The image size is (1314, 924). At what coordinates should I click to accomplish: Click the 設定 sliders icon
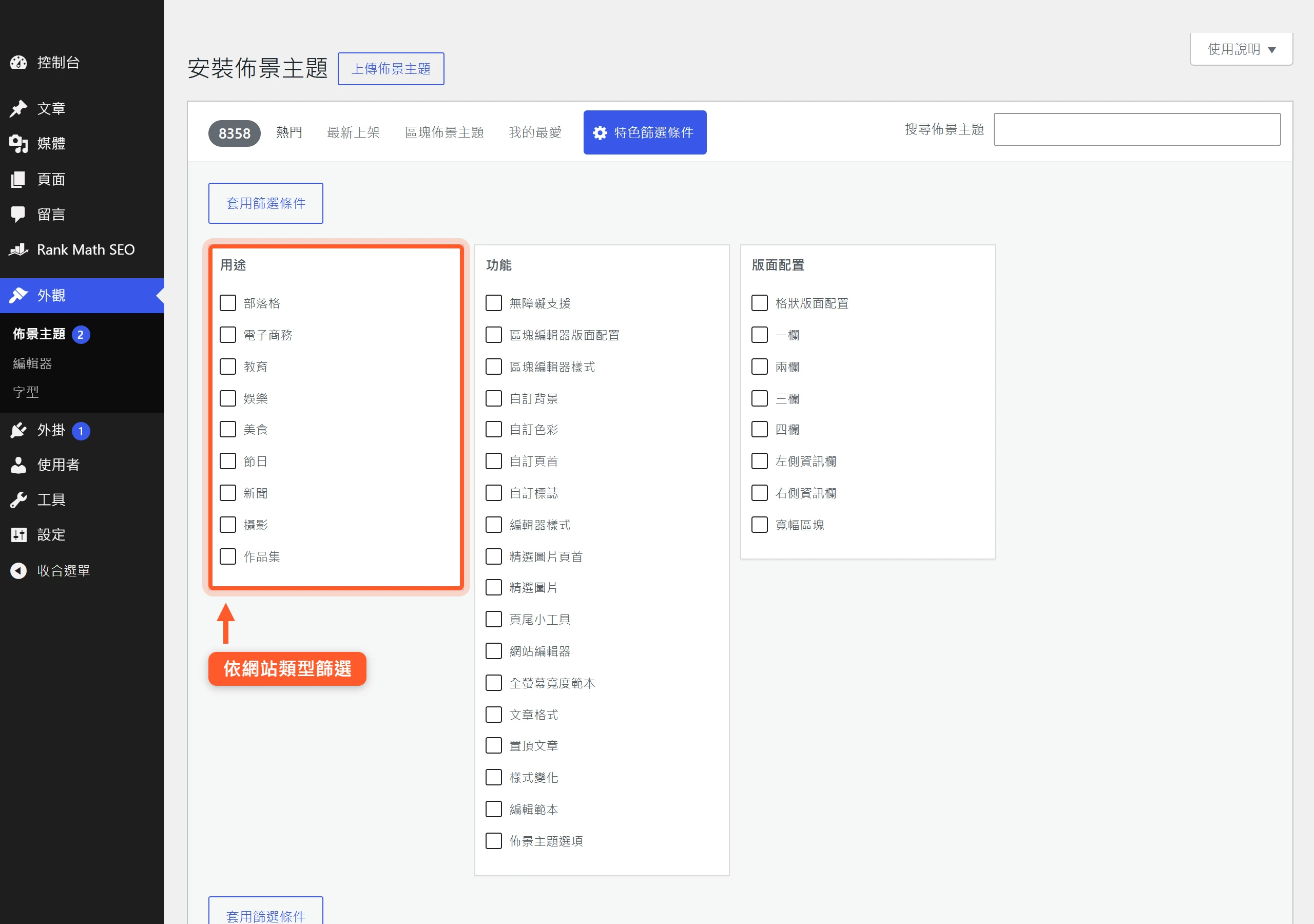click(18, 535)
